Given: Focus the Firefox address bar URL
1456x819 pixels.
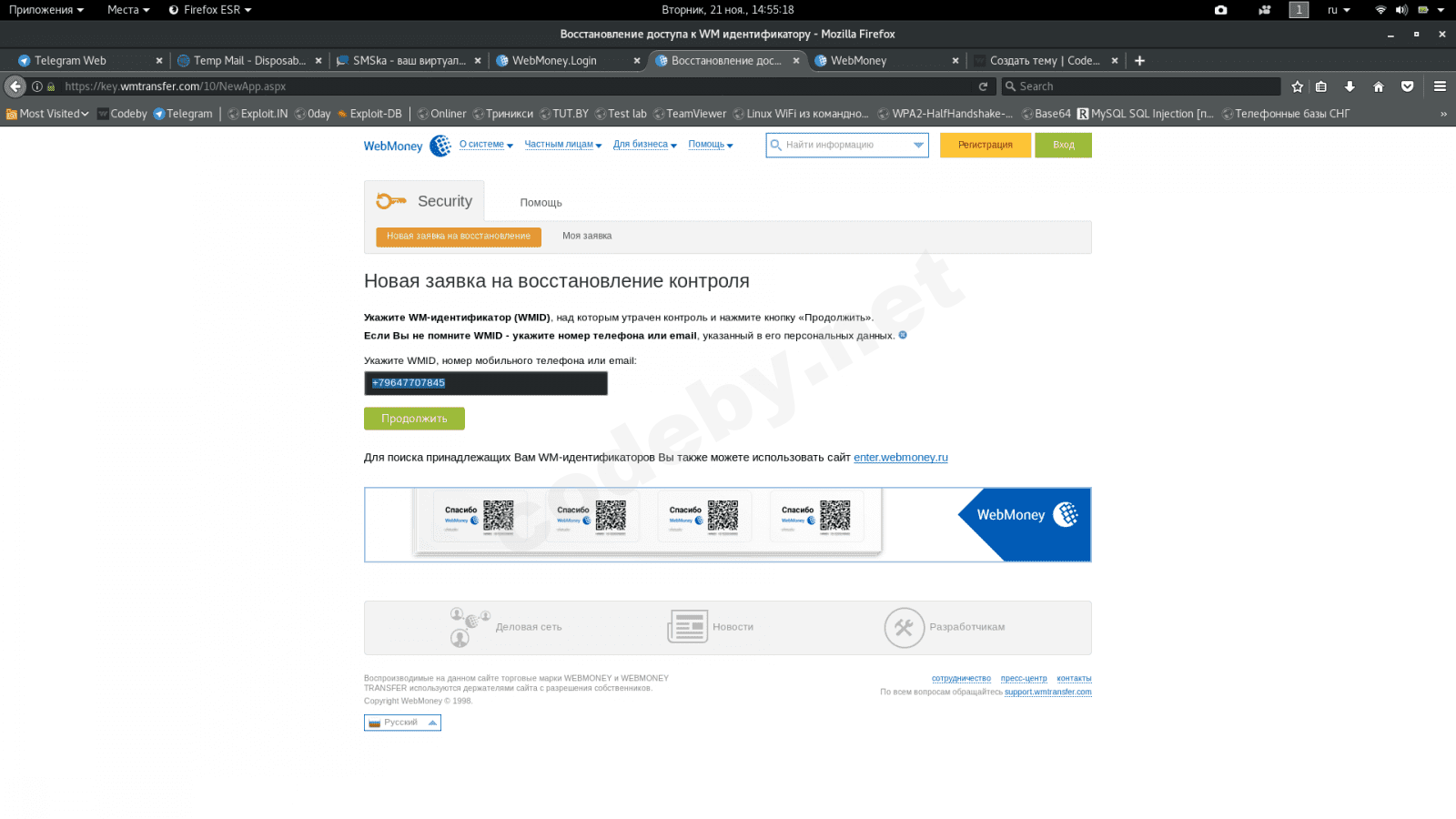Looking at the screenshot, I should click(x=510, y=86).
